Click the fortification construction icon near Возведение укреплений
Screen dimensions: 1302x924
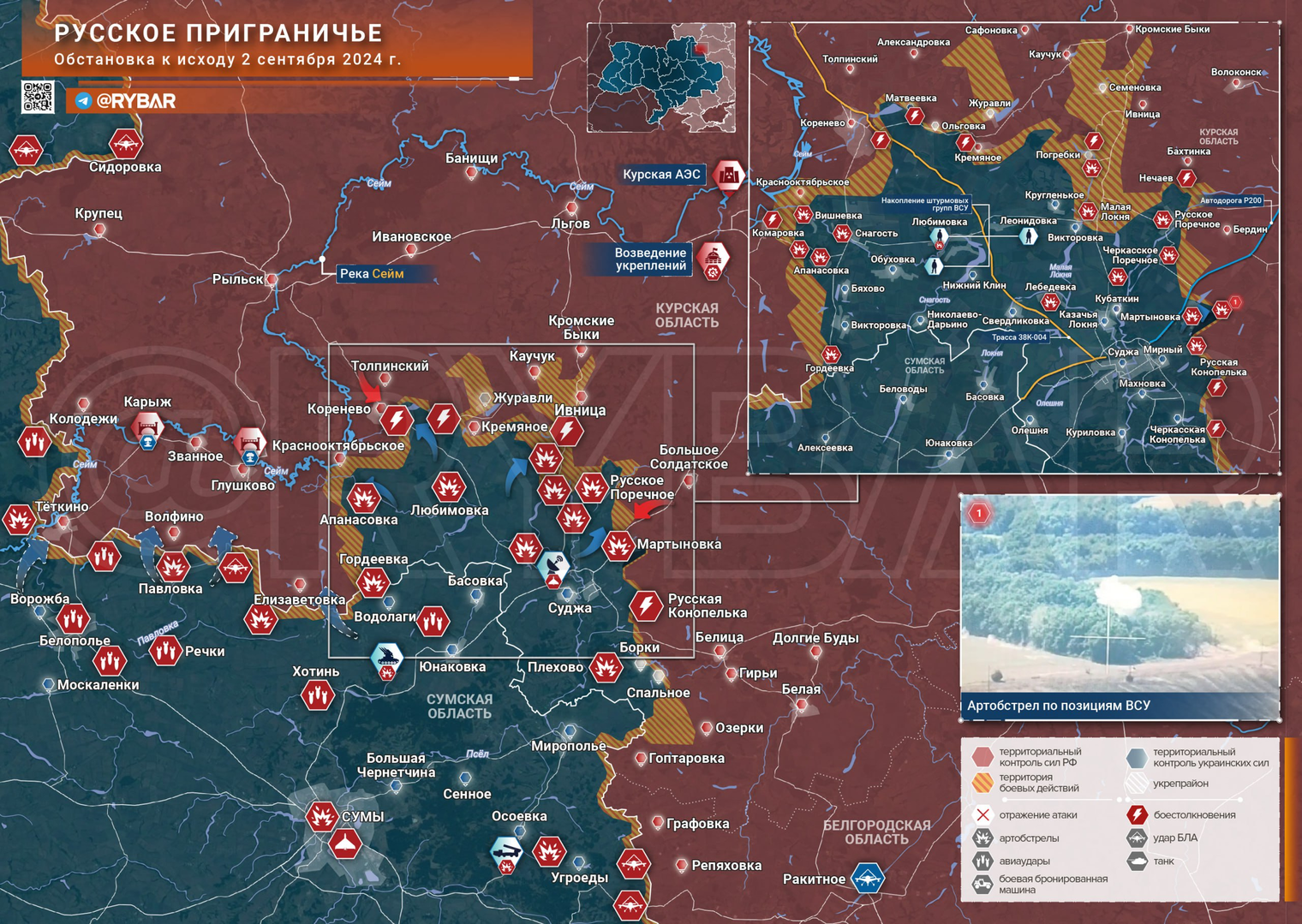pyautogui.click(x=713, y=259)
